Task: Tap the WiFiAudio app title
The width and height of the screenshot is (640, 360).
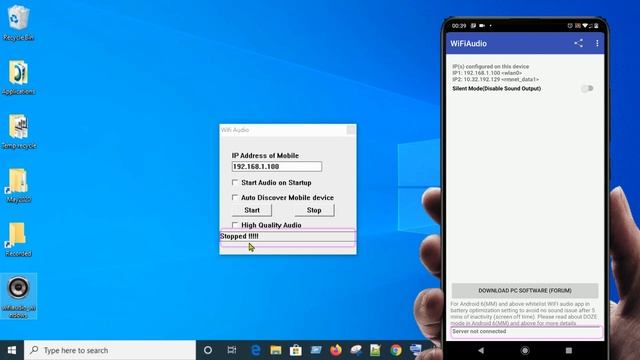Action: coord(468,44)
